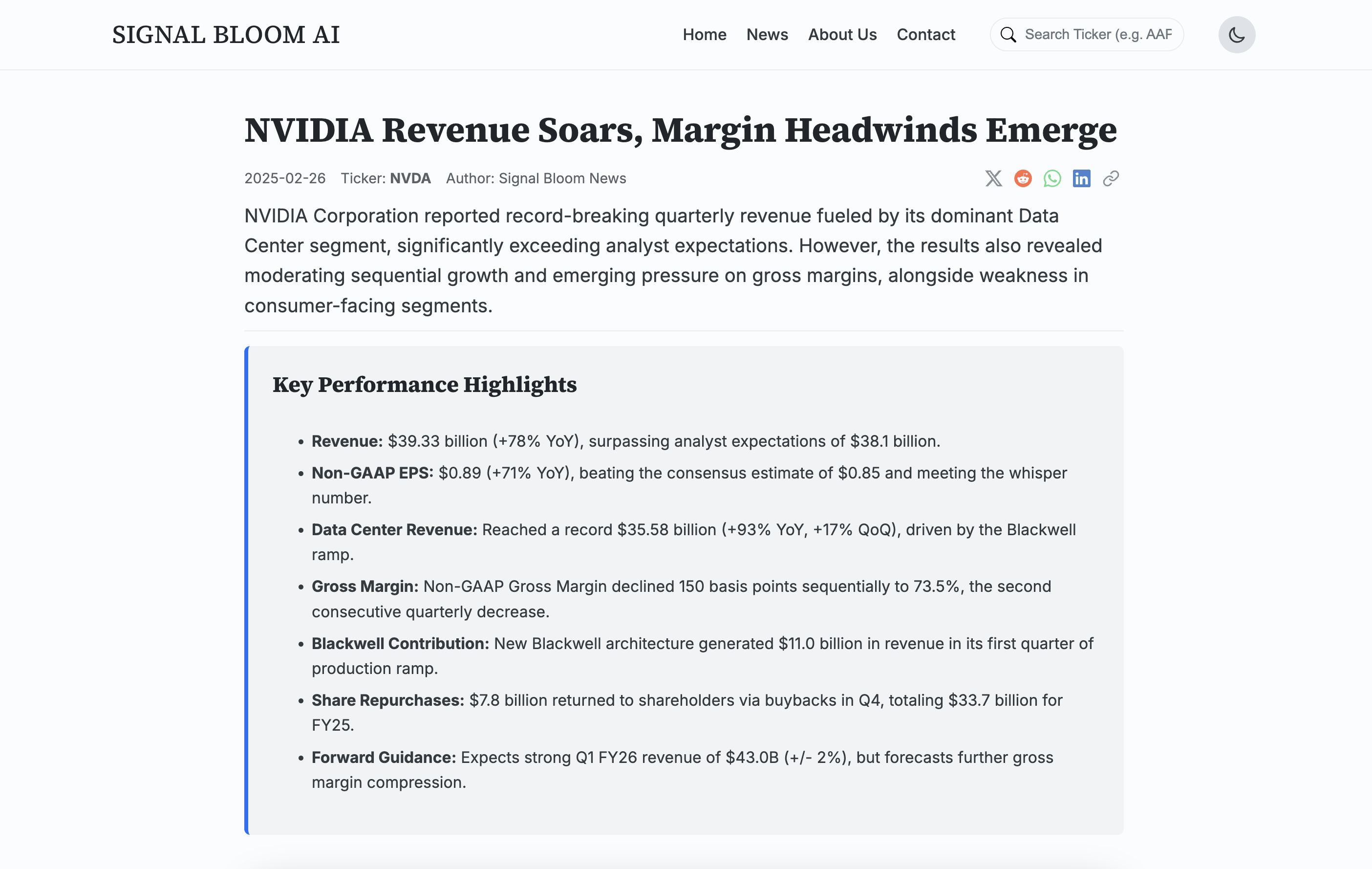
Task: Share the article on LinkedIn
Action: [x=1081, y=178]
